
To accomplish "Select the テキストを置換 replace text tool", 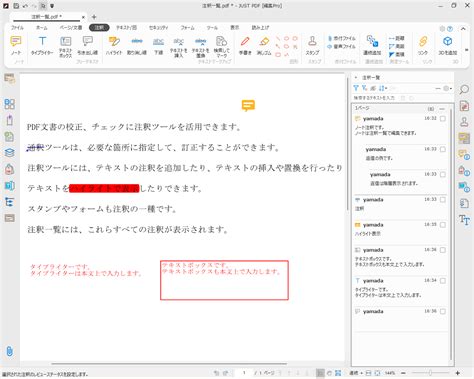I will [200, 47].
